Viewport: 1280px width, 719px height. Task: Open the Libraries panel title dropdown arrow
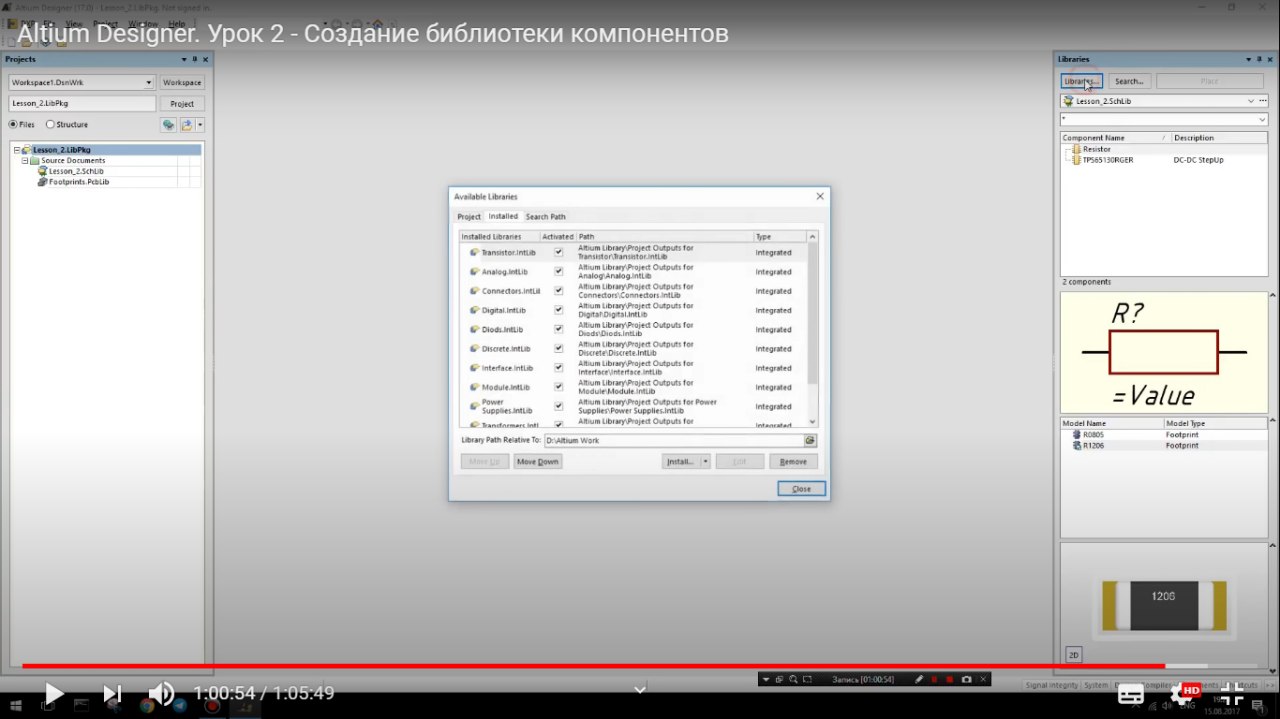click(x=1247, y=59)
